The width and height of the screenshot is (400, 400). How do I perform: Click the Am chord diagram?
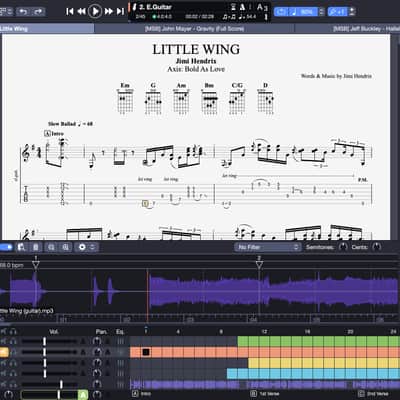pos(181,98)
